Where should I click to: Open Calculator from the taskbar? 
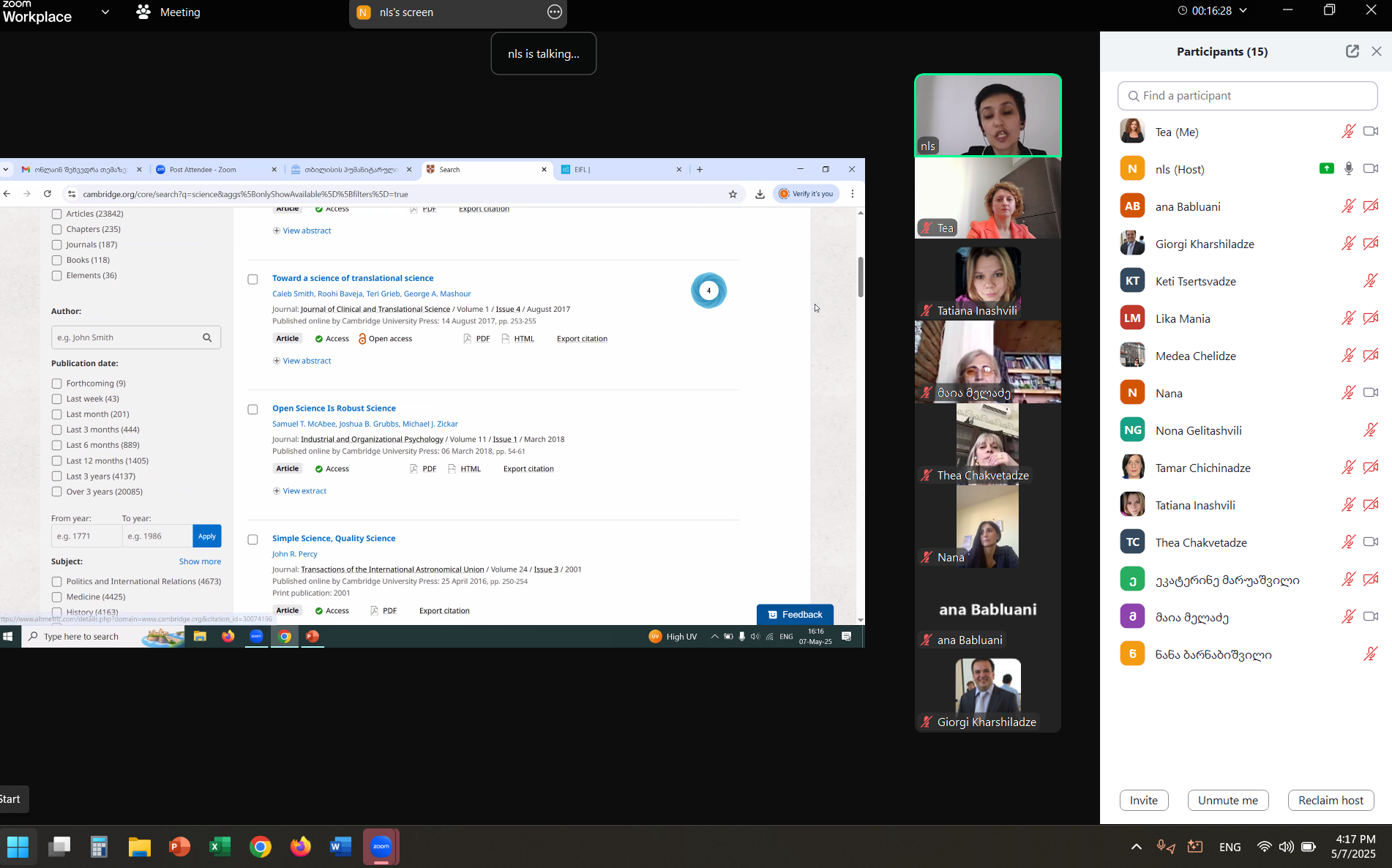coord(99,847)
